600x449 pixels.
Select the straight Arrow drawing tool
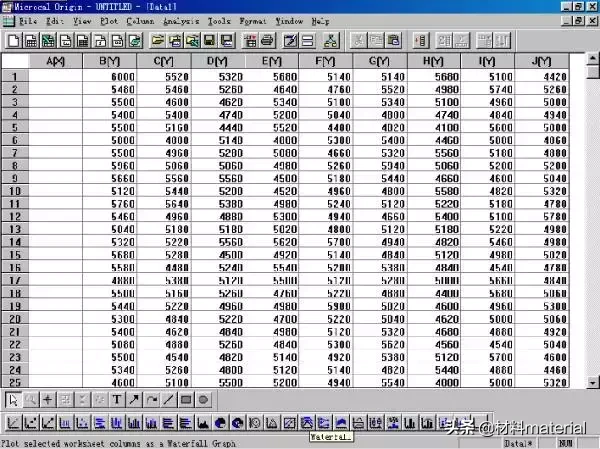134,400
